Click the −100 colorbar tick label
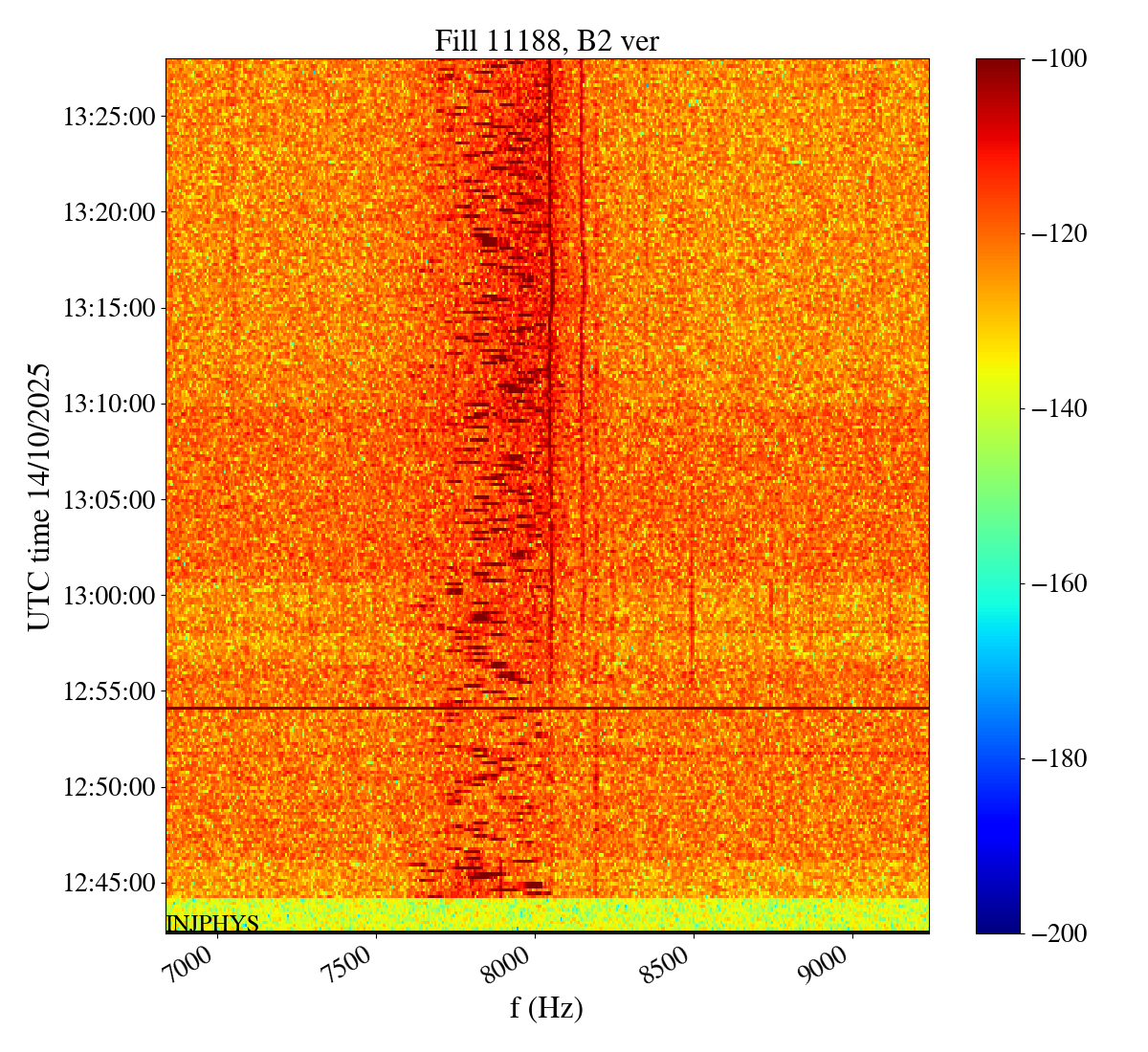Image resolution: width=1148 pixels, height=1052 pixels. 1060,59
